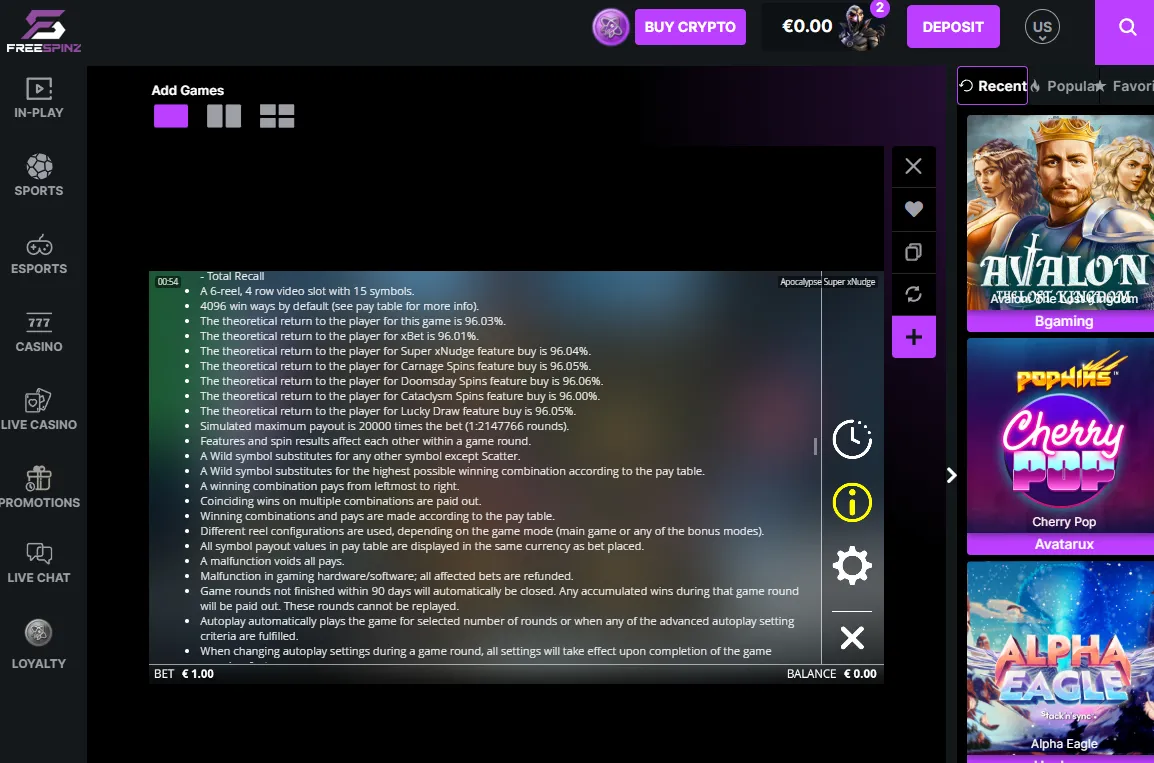Open the Casino section

coord(39,332)
